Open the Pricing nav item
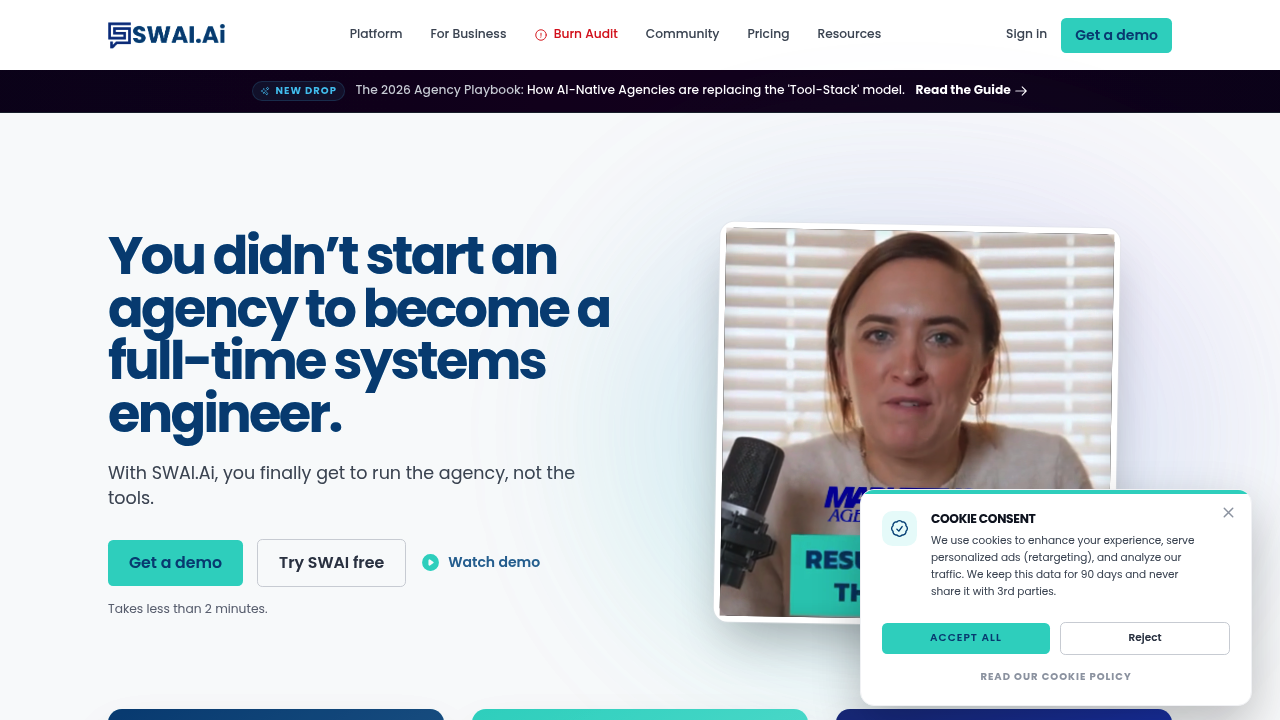Viewport: 1280px width, 720px height. [x=768, y=34]
